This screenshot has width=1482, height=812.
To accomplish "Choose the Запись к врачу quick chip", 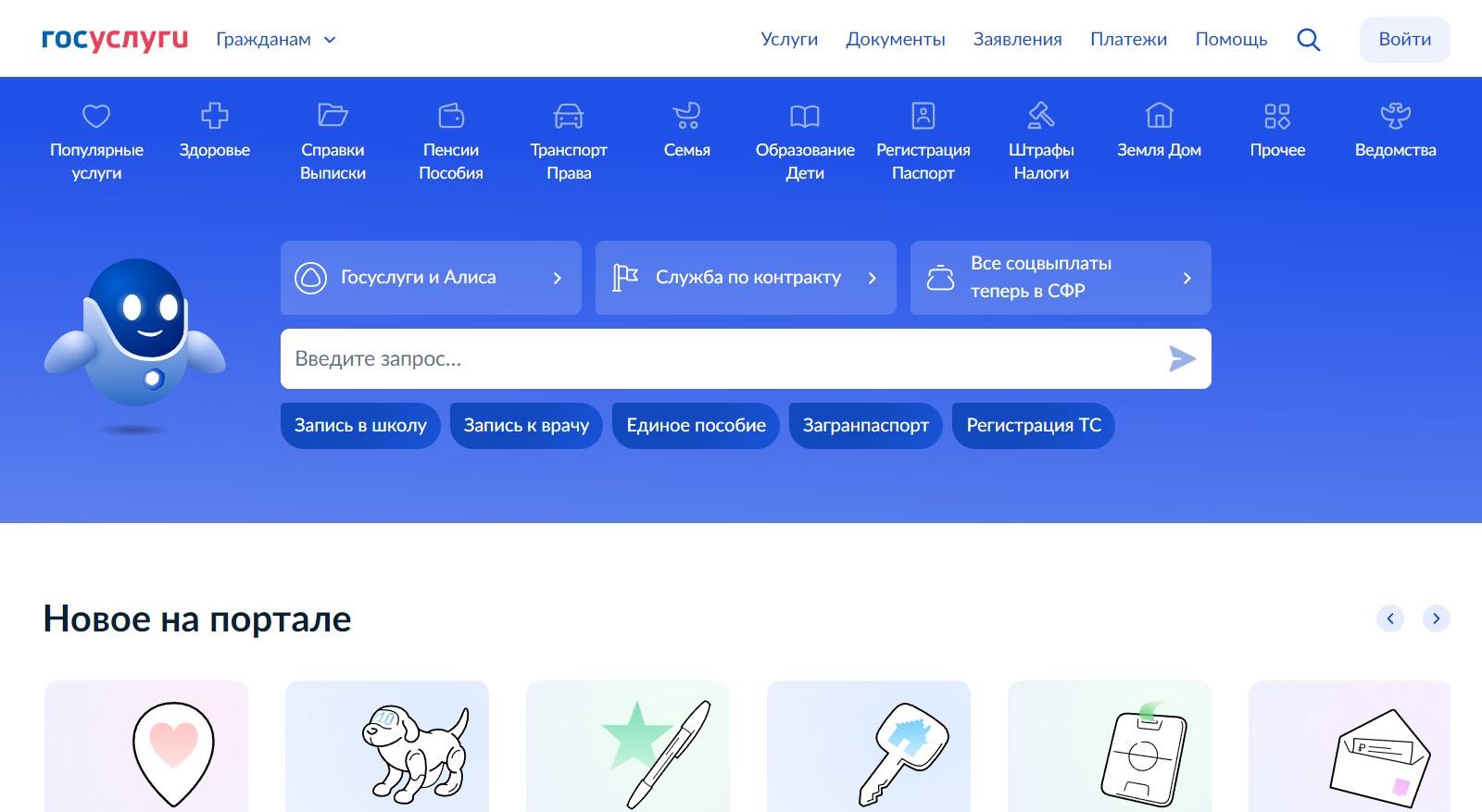I will point(526,425).
